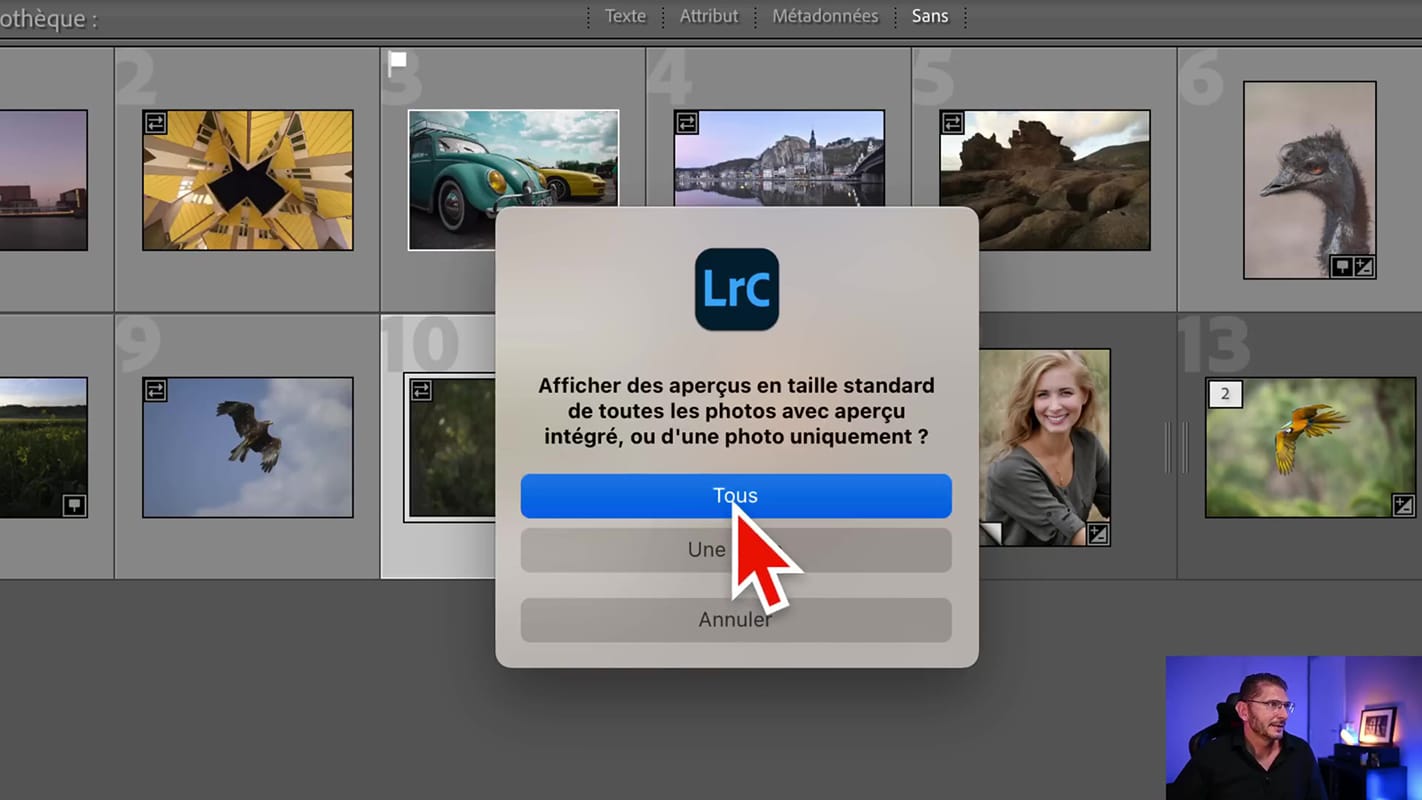Select the rock formation thumbnail
The image size is (1422, 800).
pyautogui.click(x=1045, y=180)
